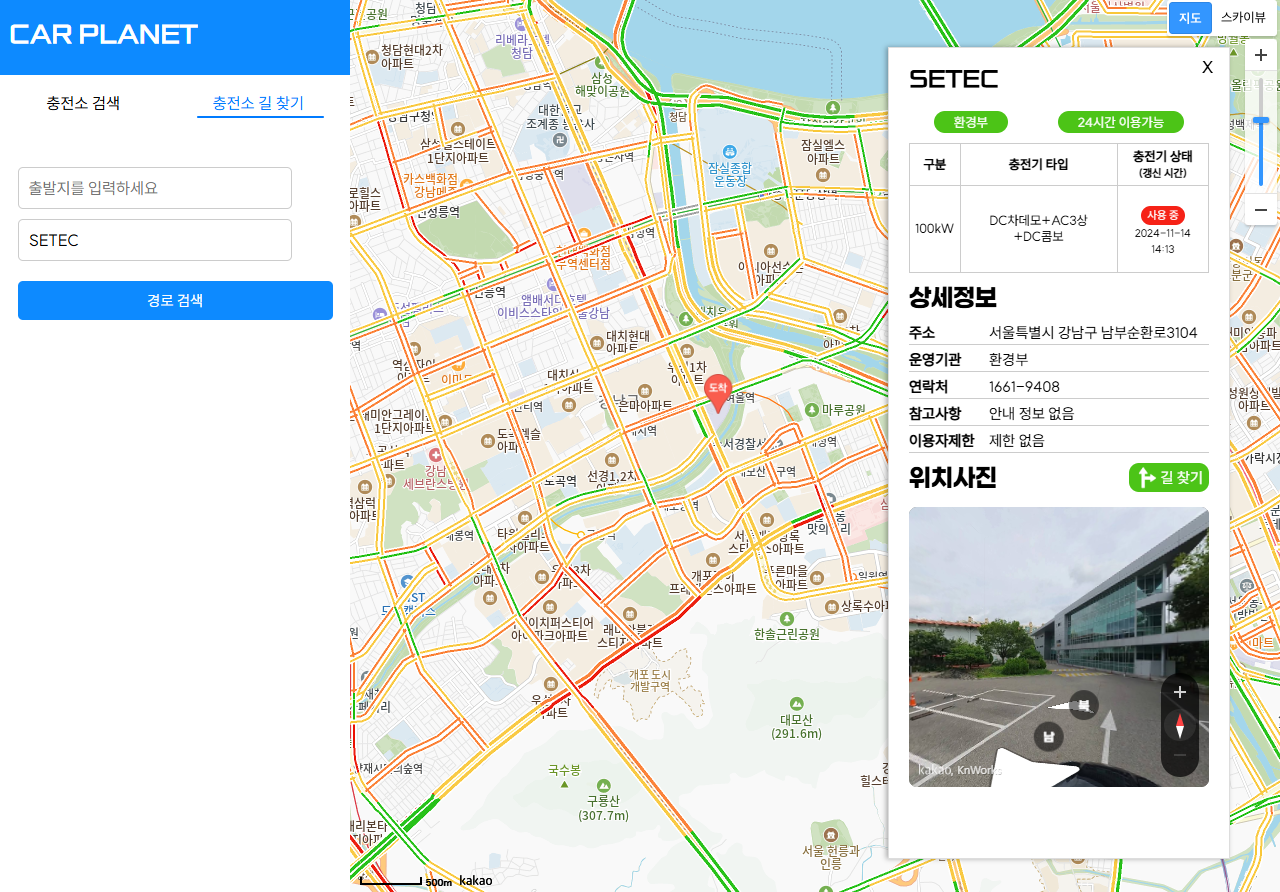The height and width of the screenshot is (892, 1280).
Task: Click the 운영기관 row label
Action: [934, 360]
